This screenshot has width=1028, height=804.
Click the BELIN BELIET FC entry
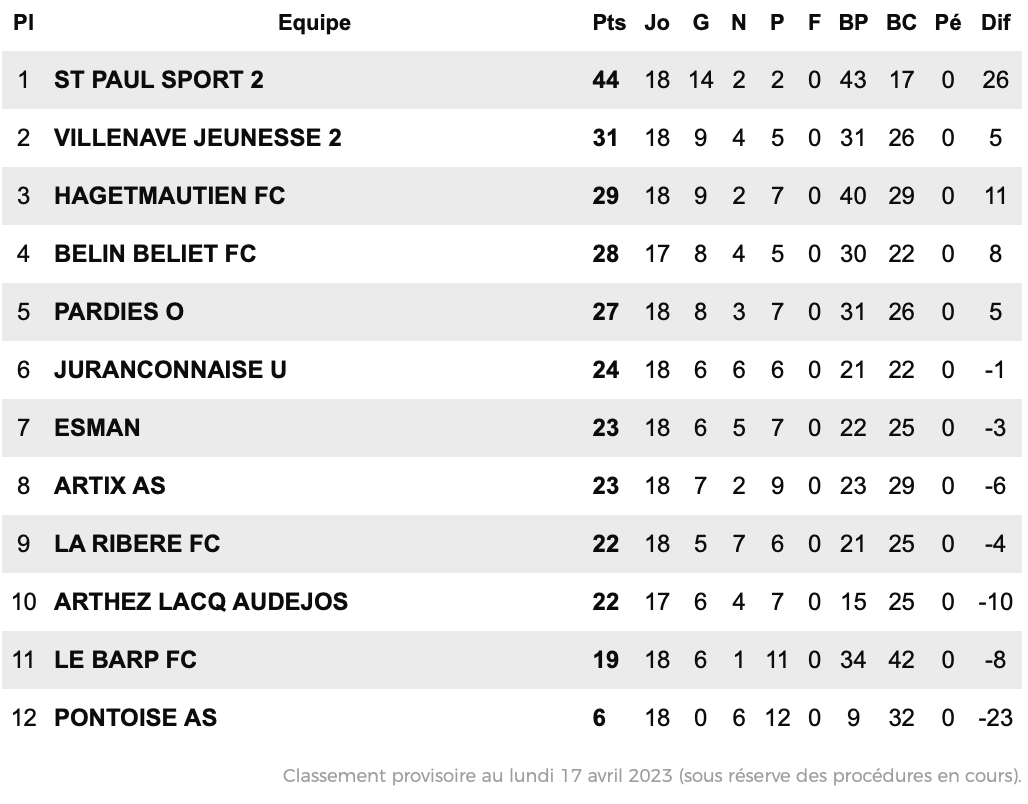pos(155,254)
